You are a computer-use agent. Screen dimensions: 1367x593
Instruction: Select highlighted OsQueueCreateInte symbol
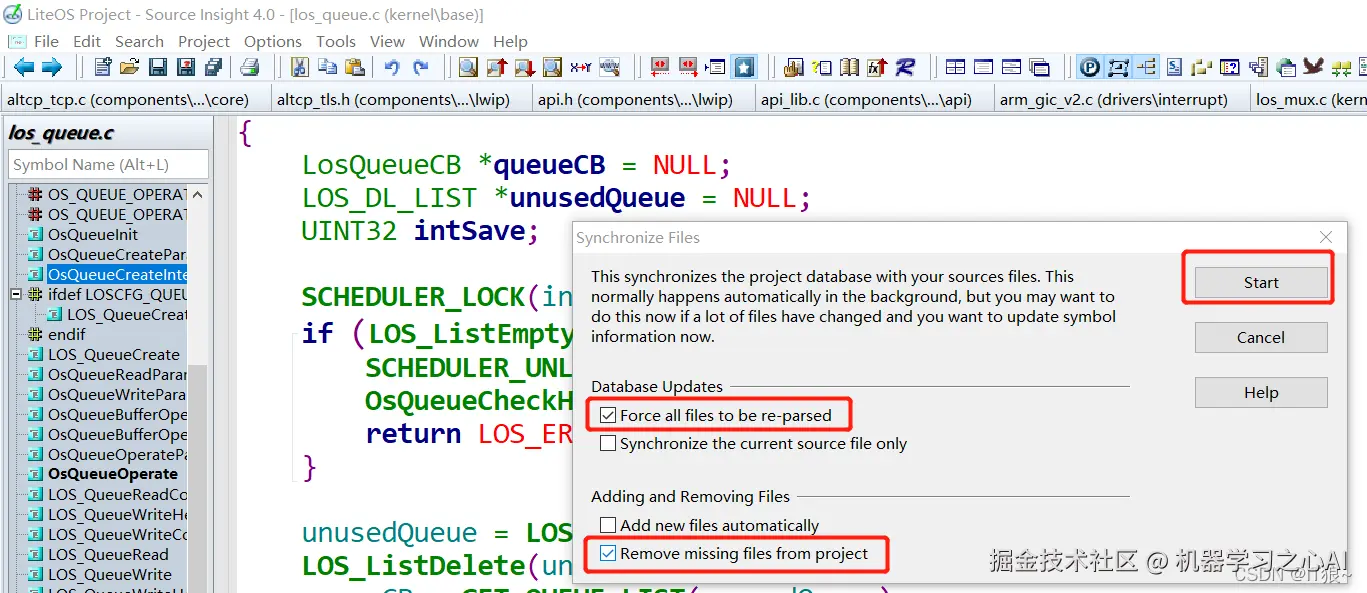pos(117,274)
